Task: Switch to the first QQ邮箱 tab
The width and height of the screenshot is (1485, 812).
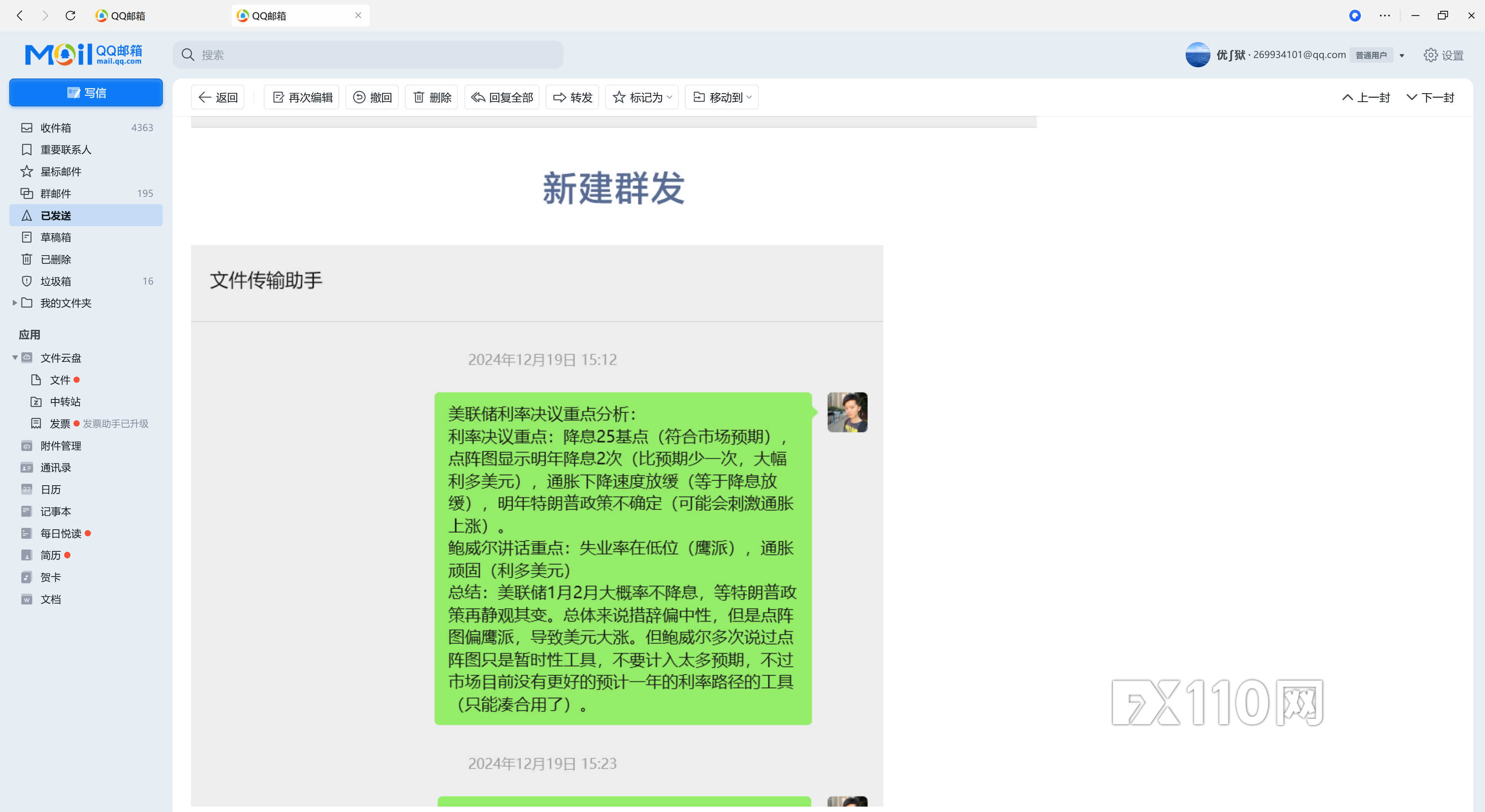Action: pos(159,15)
